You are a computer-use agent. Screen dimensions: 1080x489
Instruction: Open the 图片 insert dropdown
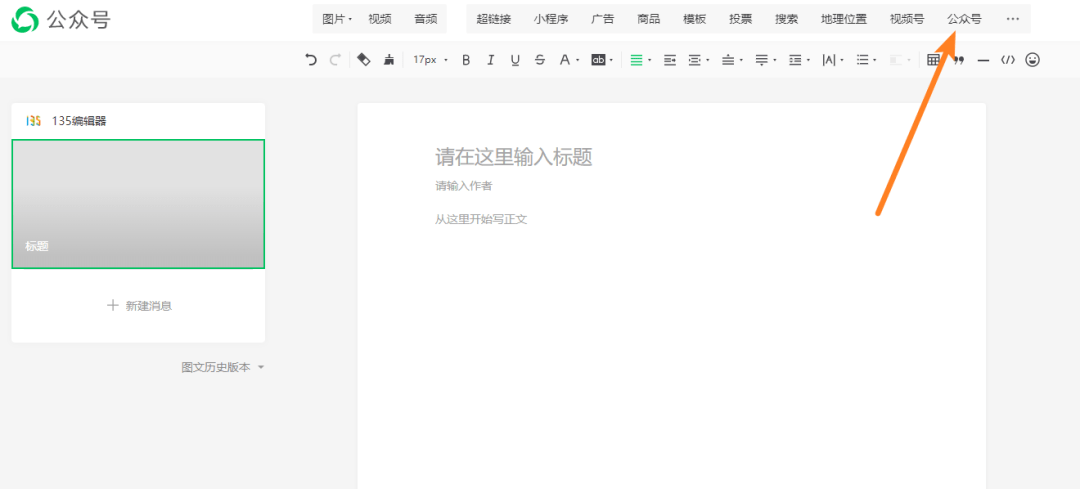(x=337, y=19)
